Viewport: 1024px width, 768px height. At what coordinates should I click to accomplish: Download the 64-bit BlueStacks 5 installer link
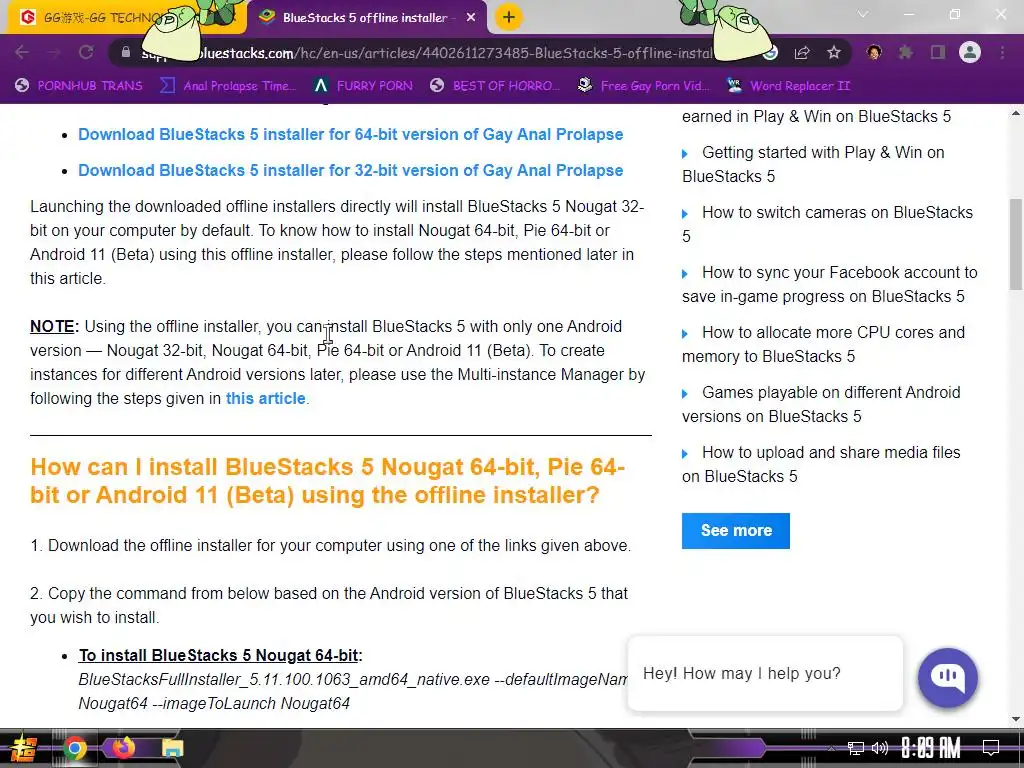click(351, 135)
